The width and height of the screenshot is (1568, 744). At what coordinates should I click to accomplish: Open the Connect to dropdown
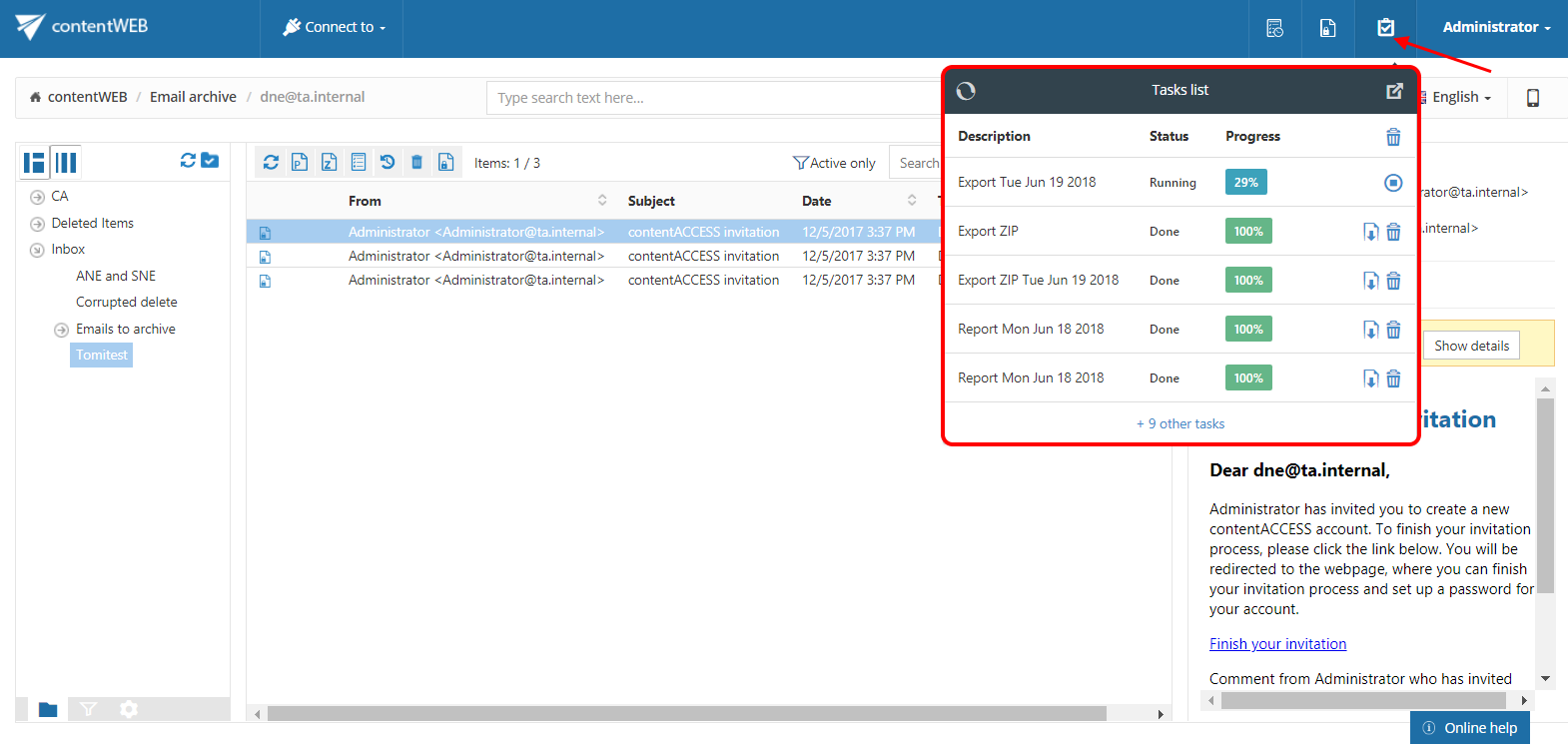334,27
